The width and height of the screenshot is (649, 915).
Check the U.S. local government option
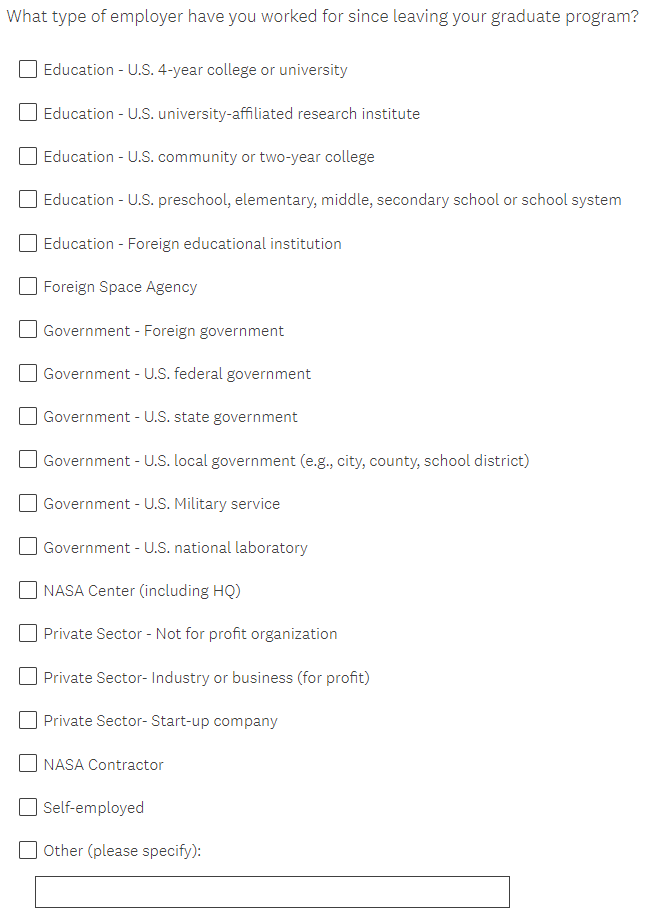(29, 460)
